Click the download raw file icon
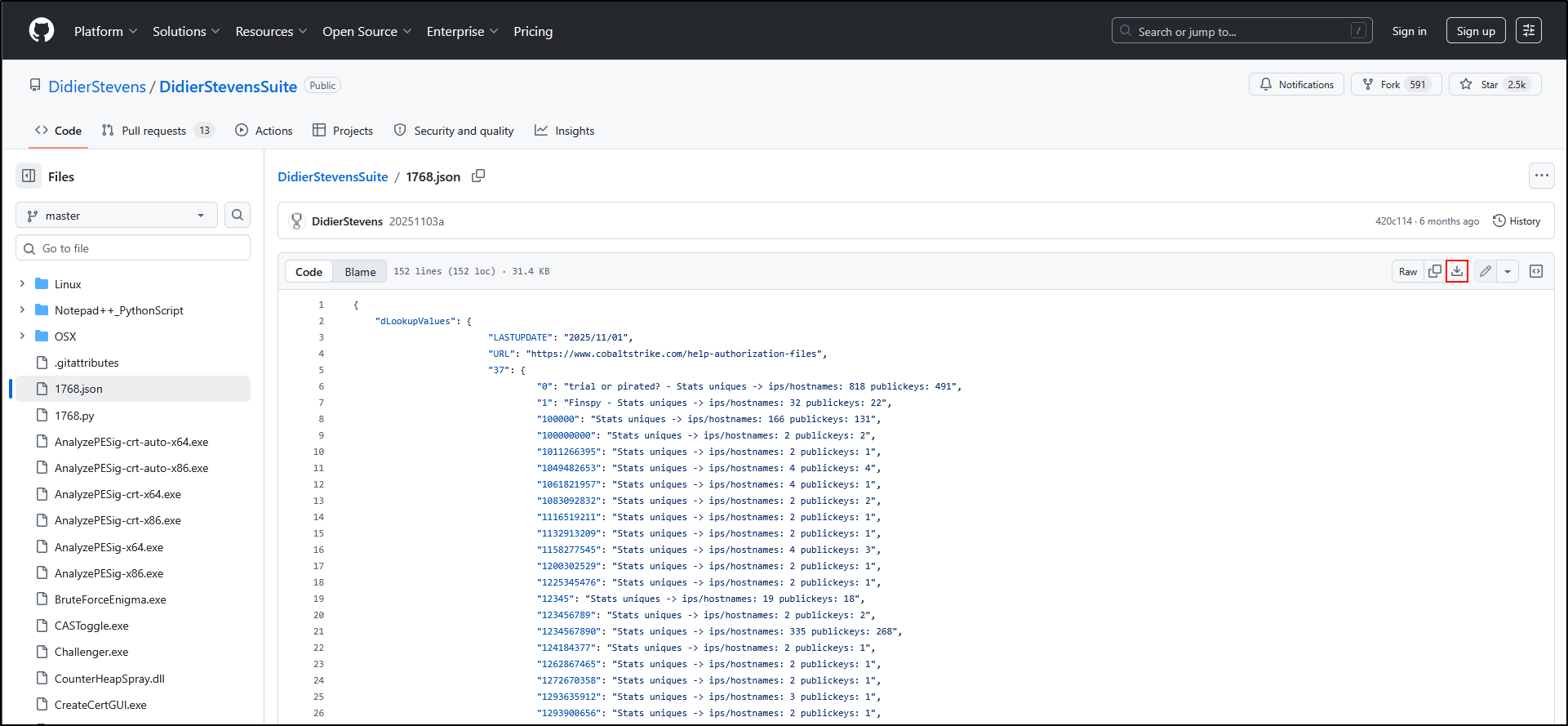The width and height of the screenshot is (1568, 726). (x=1457, y=271)
